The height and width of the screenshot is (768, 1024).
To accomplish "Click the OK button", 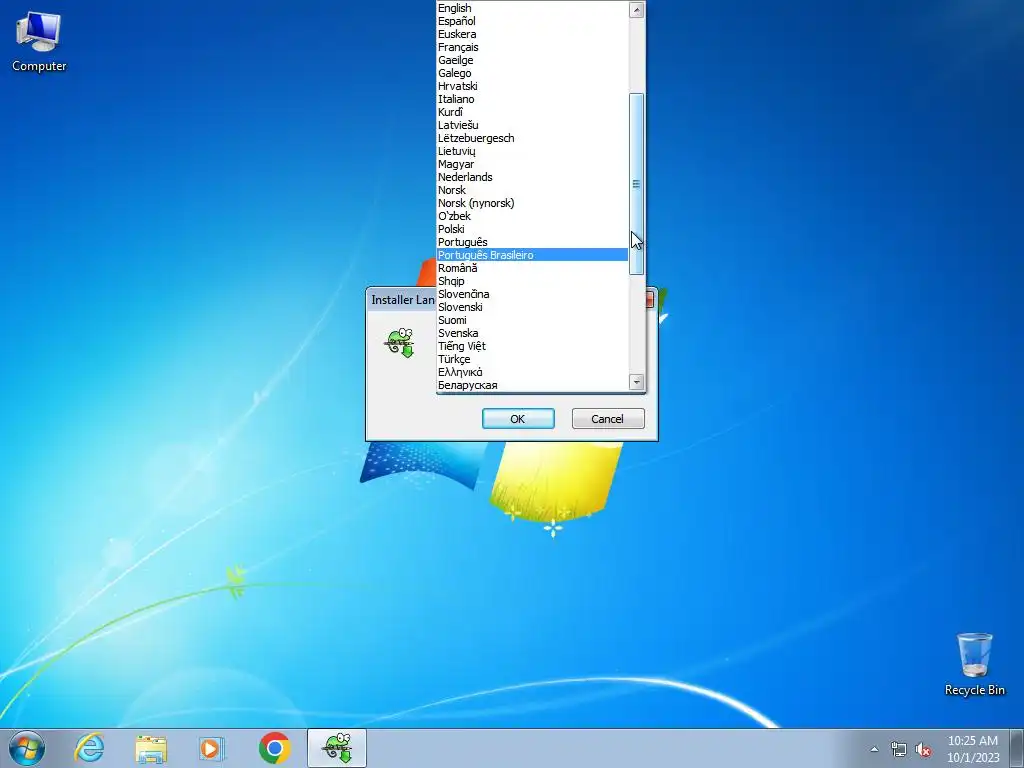I will (x=518, y=419).
